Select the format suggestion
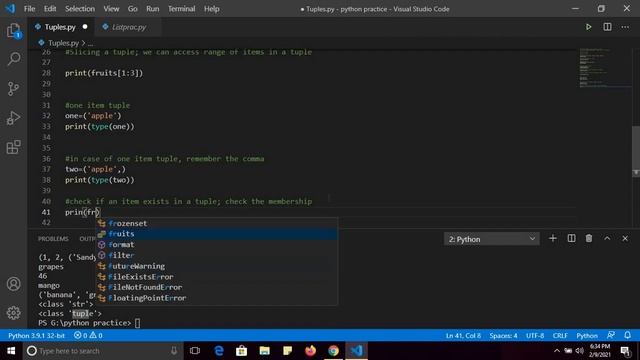 click(217, 244)
